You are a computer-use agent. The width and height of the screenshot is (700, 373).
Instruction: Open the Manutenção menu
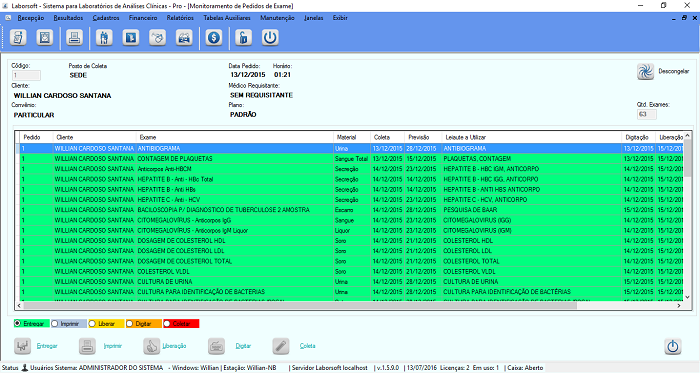click(x=277, y=18)
